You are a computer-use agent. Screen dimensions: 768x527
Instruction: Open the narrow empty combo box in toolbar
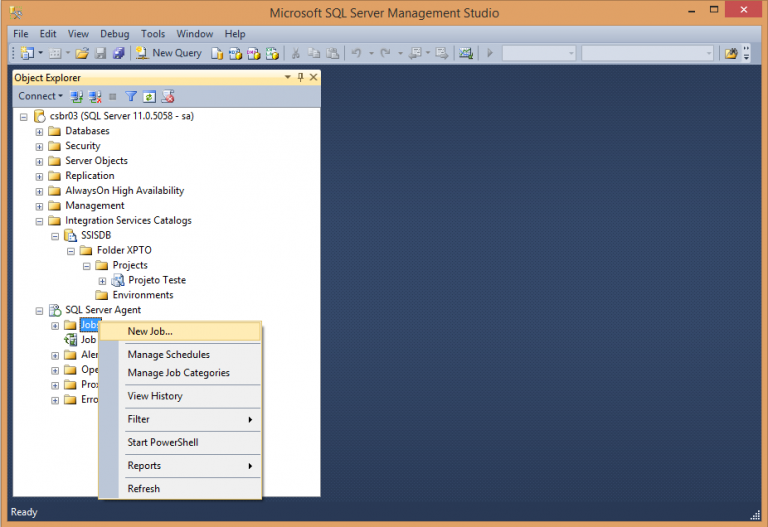[539, 53]
